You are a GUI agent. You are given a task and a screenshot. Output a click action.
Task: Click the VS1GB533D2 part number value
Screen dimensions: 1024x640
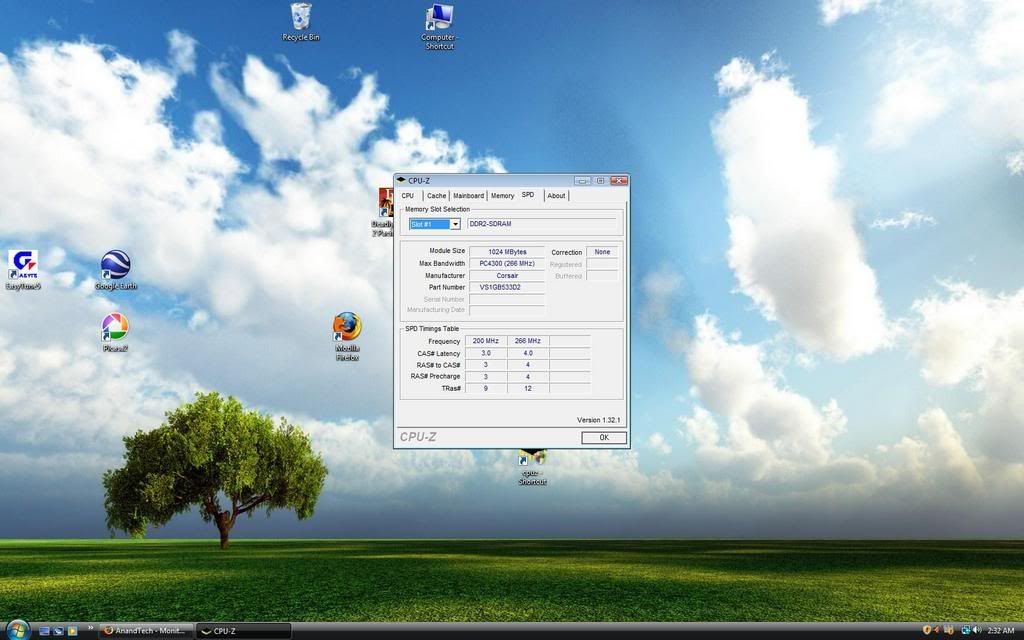pyautogui.click(x=507, y=287)
